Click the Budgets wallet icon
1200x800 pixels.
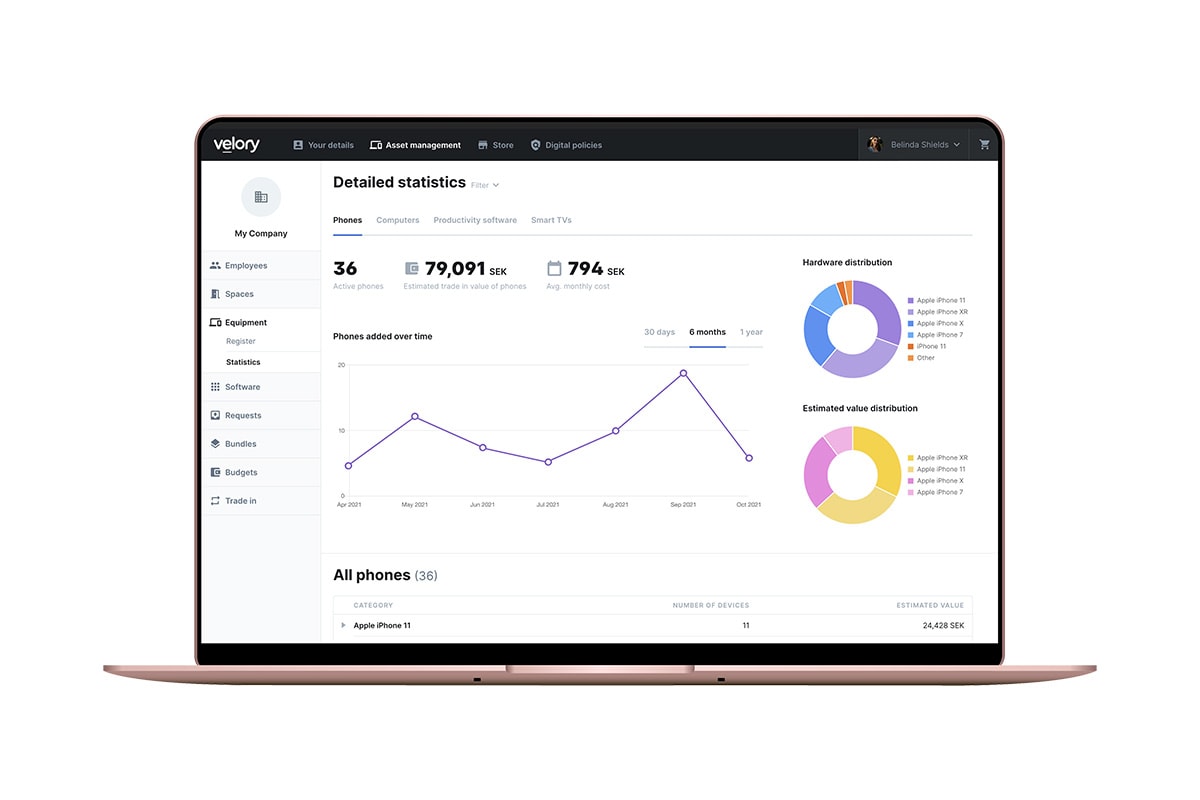pyautogui.click(x=215, y=472)
